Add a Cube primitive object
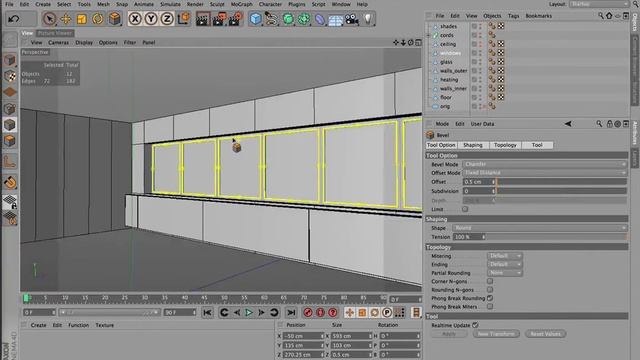 click(x=256, y=19)
